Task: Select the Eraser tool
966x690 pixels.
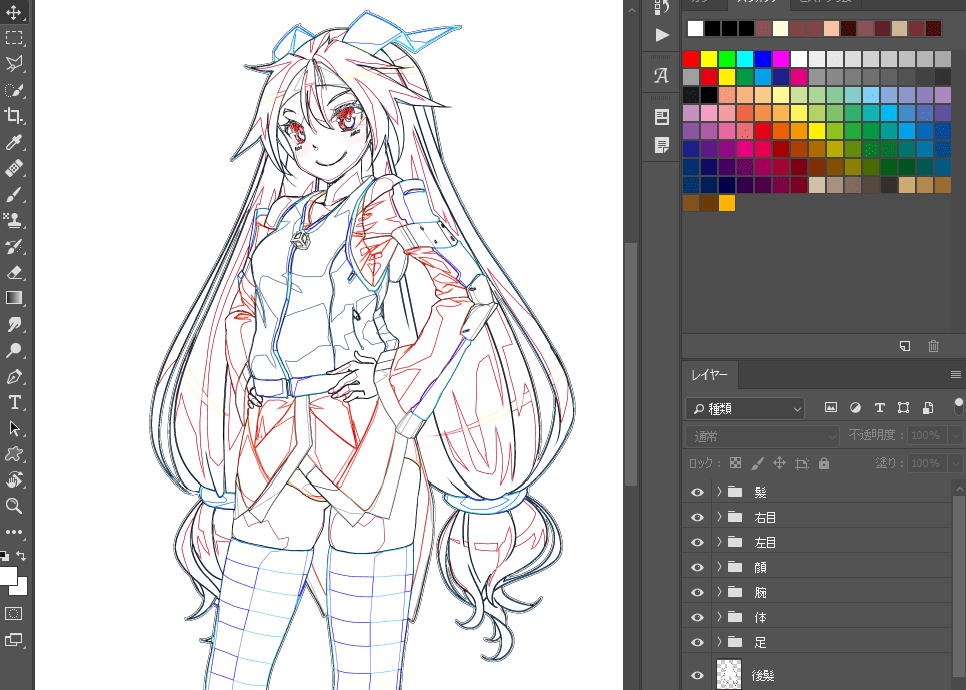Action: [14, 272]
